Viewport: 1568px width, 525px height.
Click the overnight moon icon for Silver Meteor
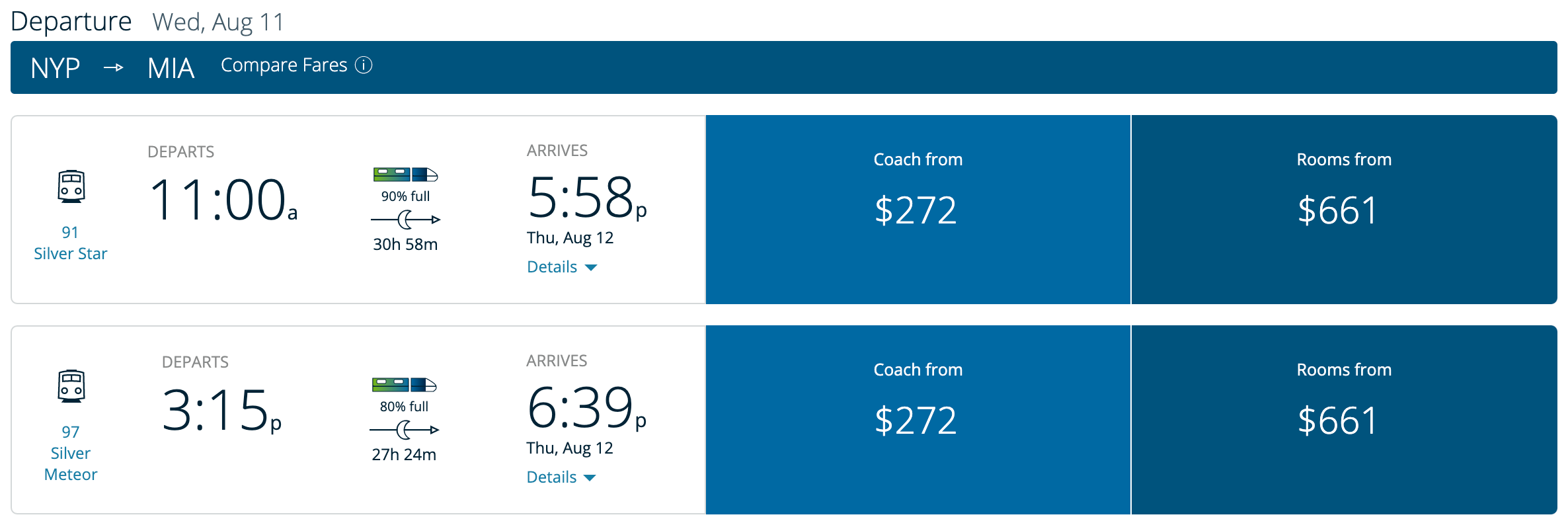[x=404, y=430]
